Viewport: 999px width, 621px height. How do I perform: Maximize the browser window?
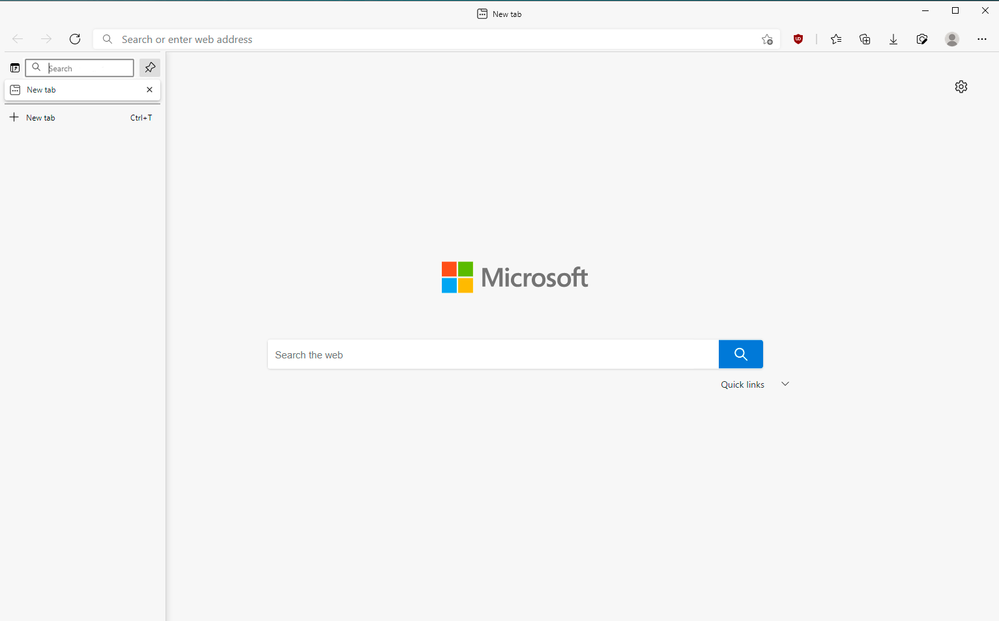coord(955,11)
